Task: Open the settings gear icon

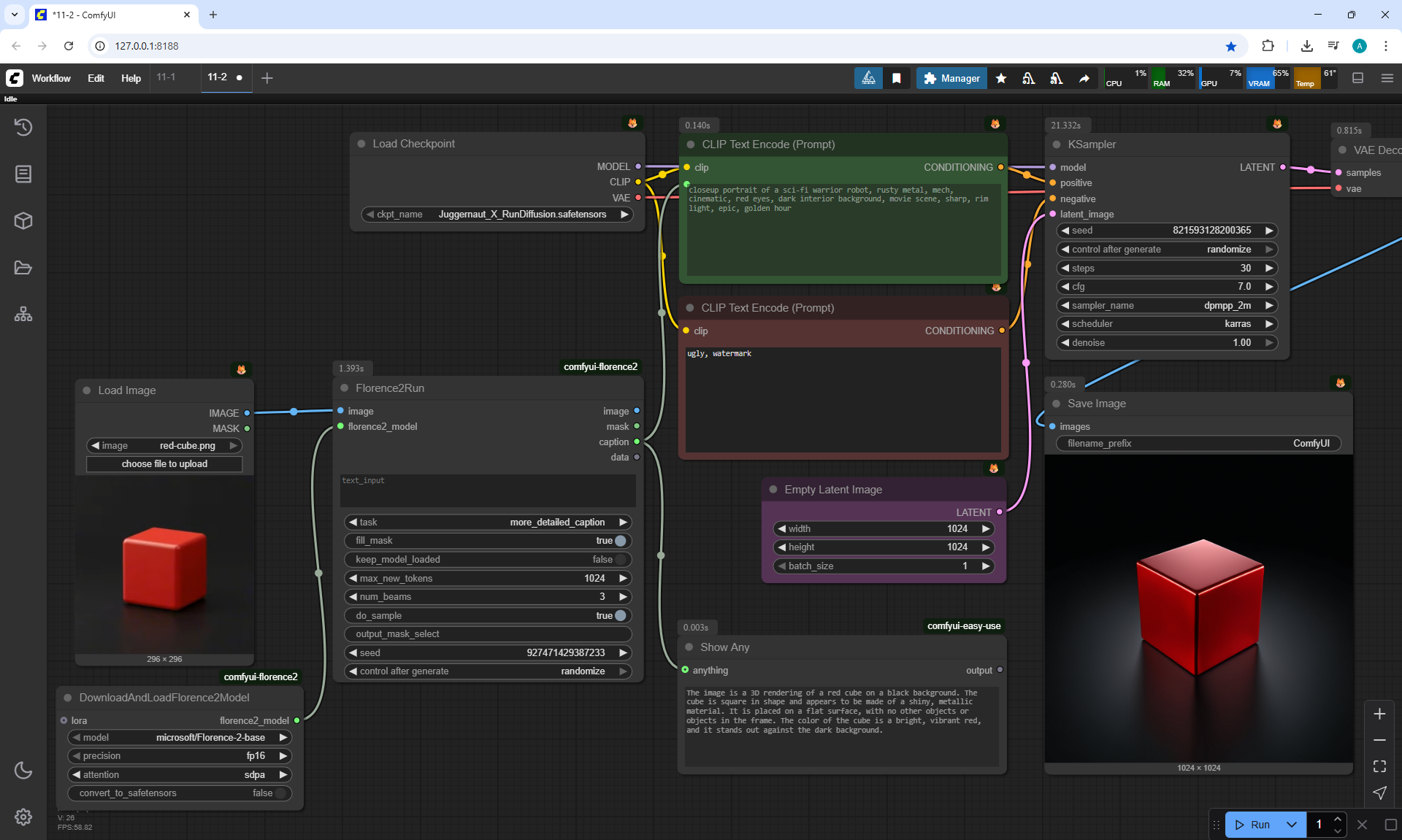Action: click(23, 817)
